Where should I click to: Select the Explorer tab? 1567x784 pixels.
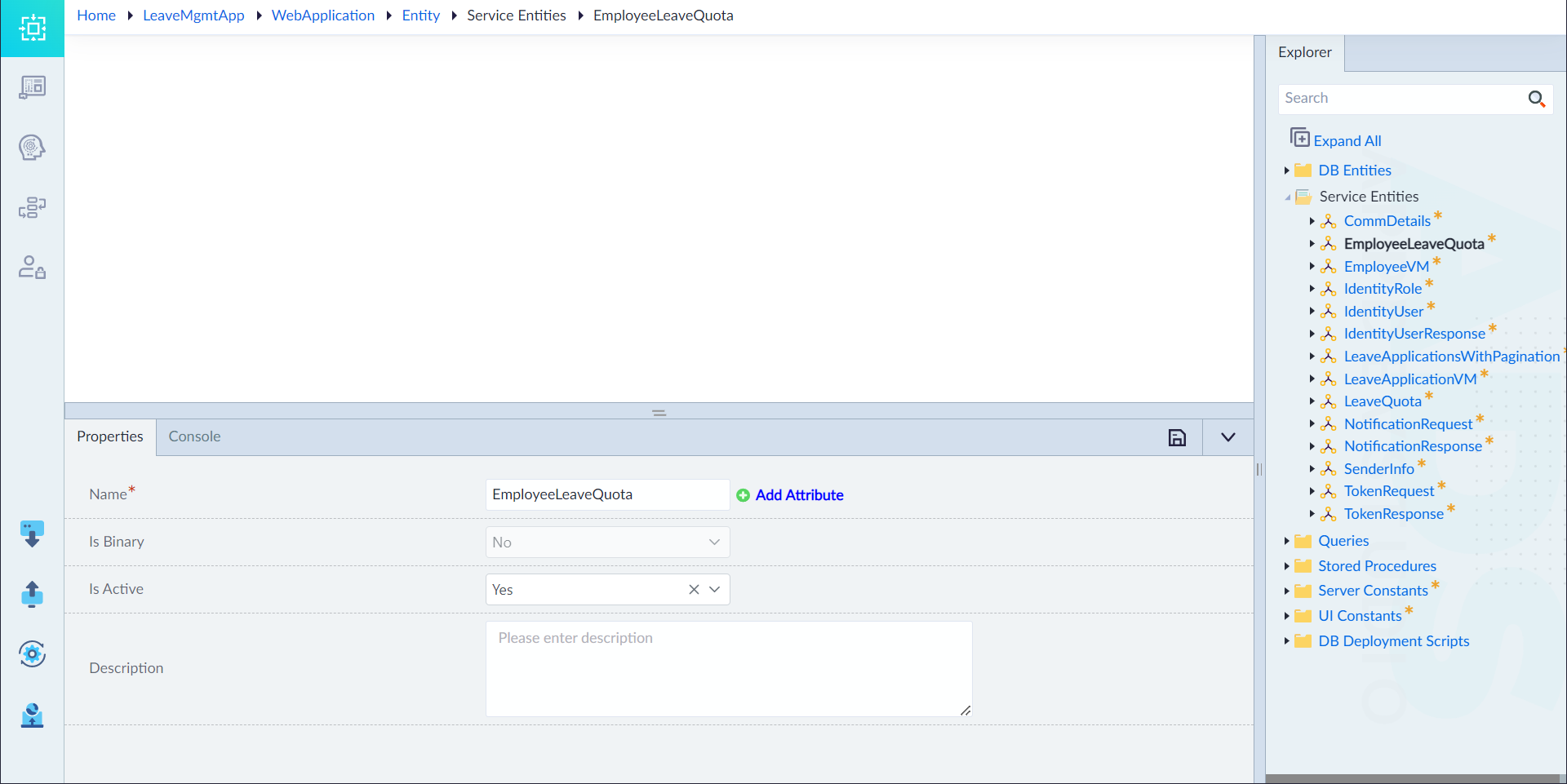tap(1304, 52)
